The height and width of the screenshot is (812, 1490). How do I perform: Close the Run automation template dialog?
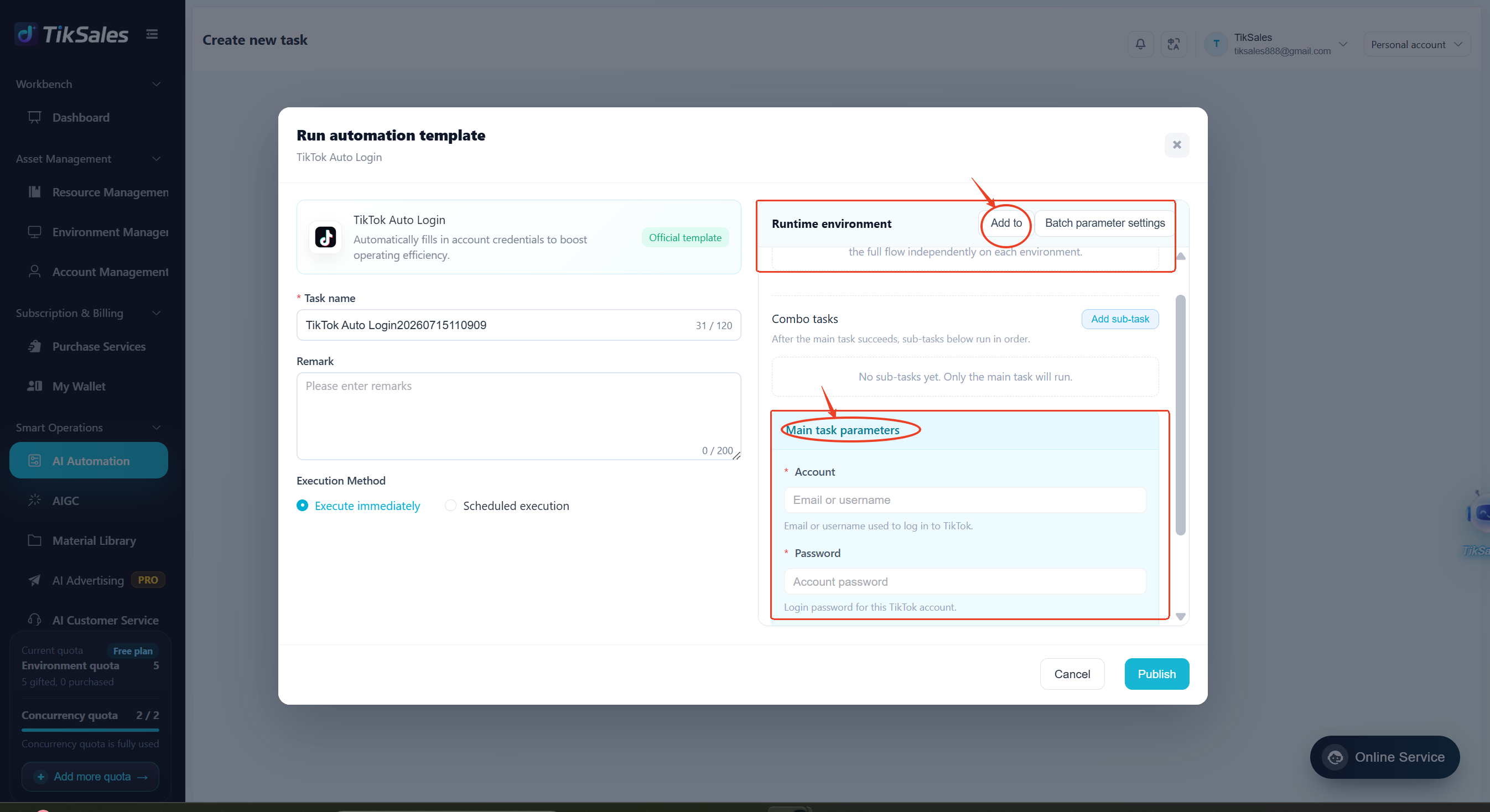click(1176, 144)
